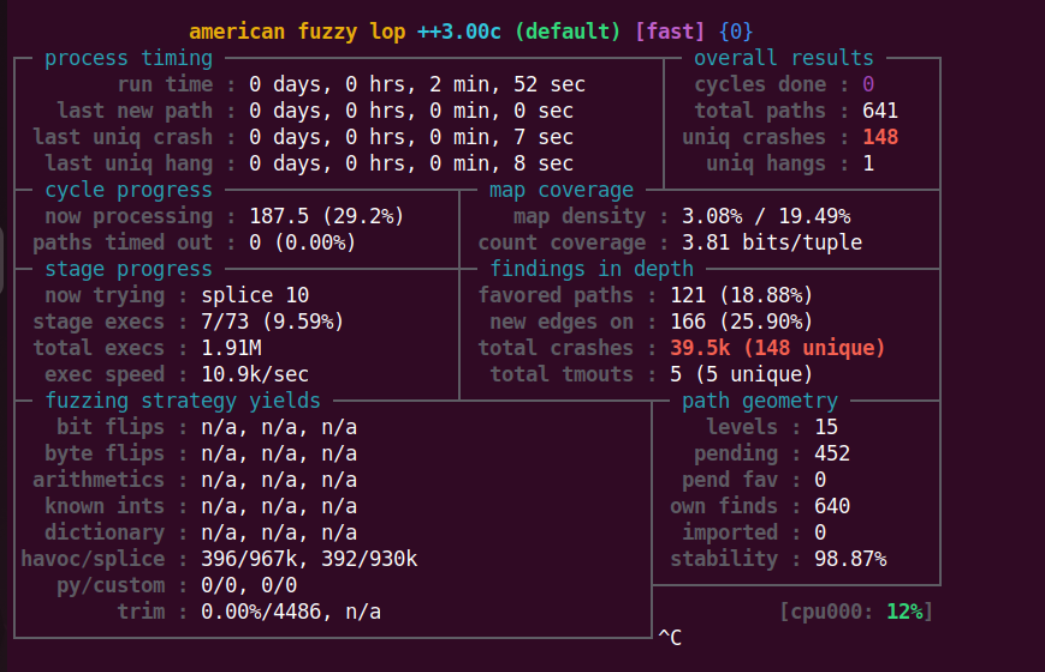Screen dimensions: 1045x672
Task: Click the red uniq crashes value 148
Action: pos(880,137)
